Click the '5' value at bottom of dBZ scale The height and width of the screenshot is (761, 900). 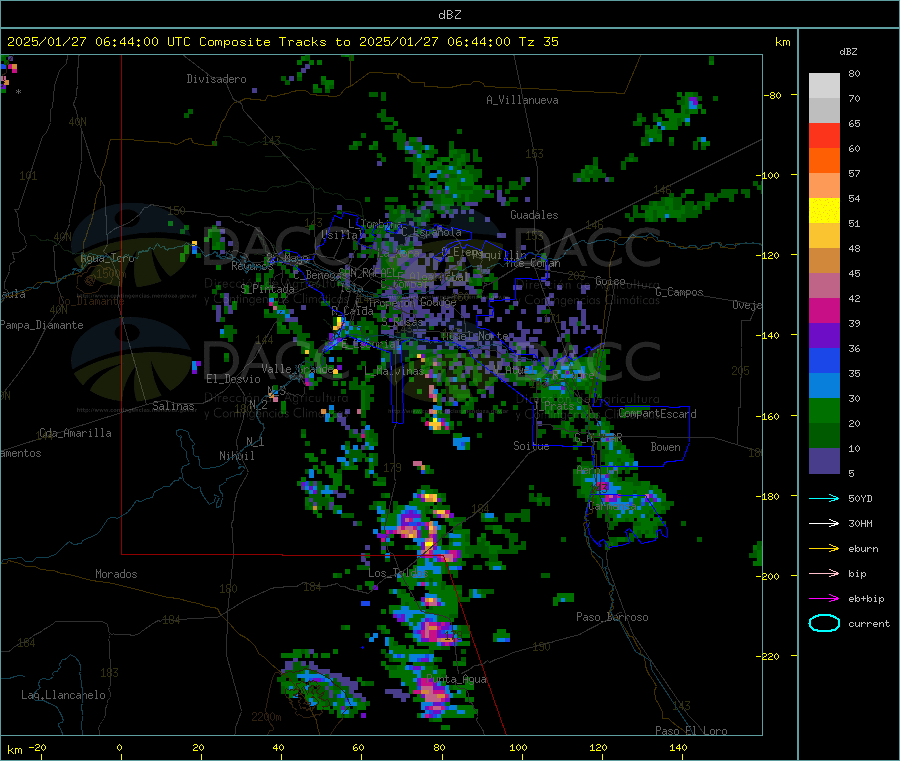851,473
